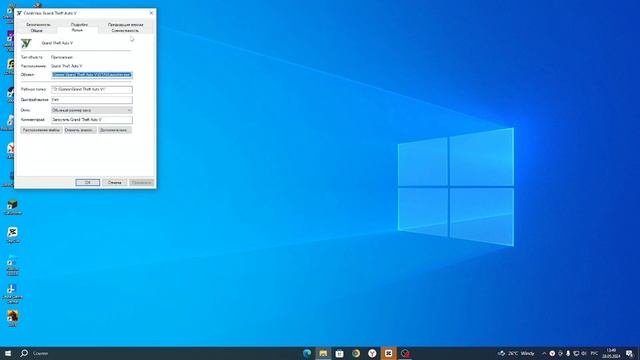The image size is (640, 360).
Task: Click the Рабочая папка input field
Action: [x=92, y=89]
